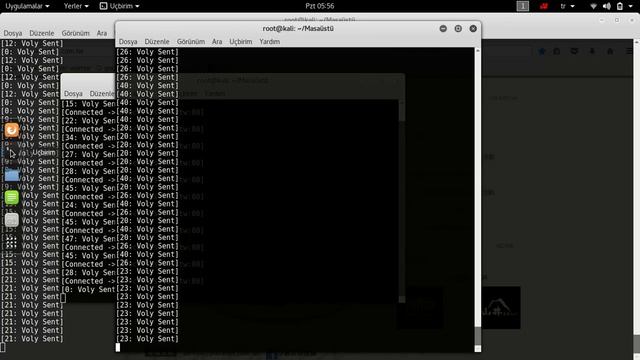Viewport: 640px width, 360px height.
Task: Open Düzenle menu in the back left terminal
Action: [42, 33]
